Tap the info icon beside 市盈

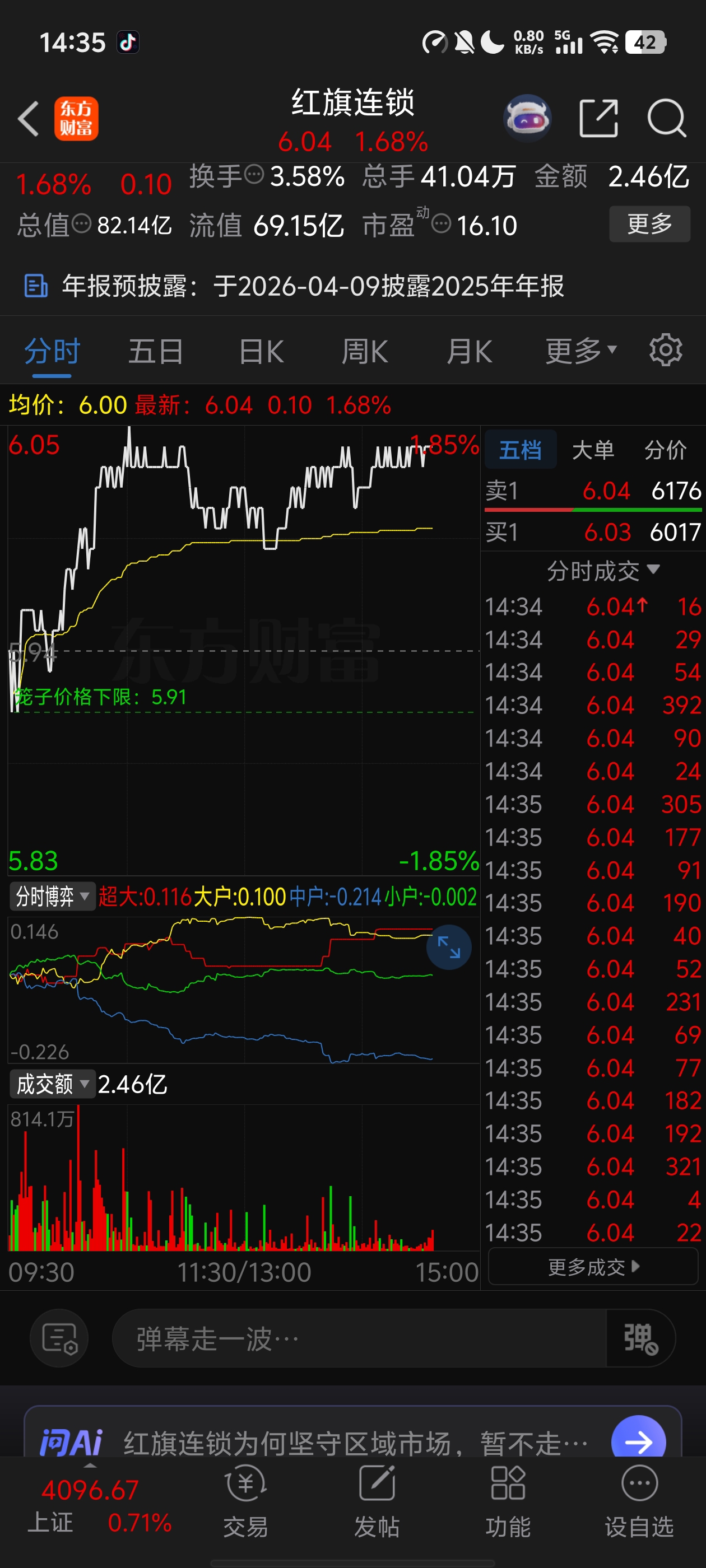(x=441, y=224)
